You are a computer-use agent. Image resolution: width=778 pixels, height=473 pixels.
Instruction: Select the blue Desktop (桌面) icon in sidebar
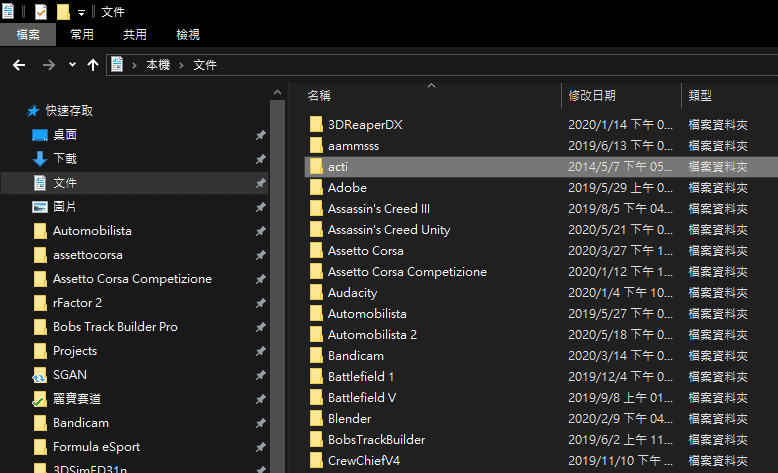(x=40, y=135)
